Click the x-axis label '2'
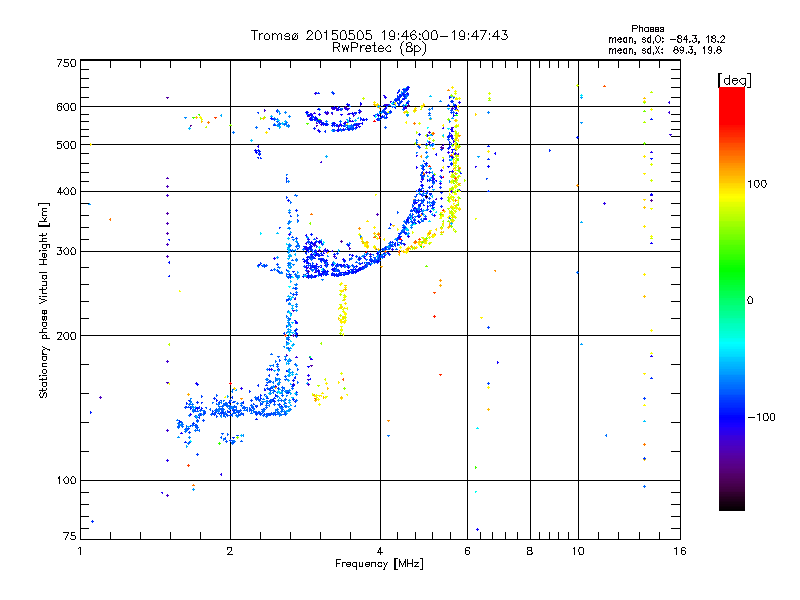Viewport: 800px width, 600px height. click(230, 551)
